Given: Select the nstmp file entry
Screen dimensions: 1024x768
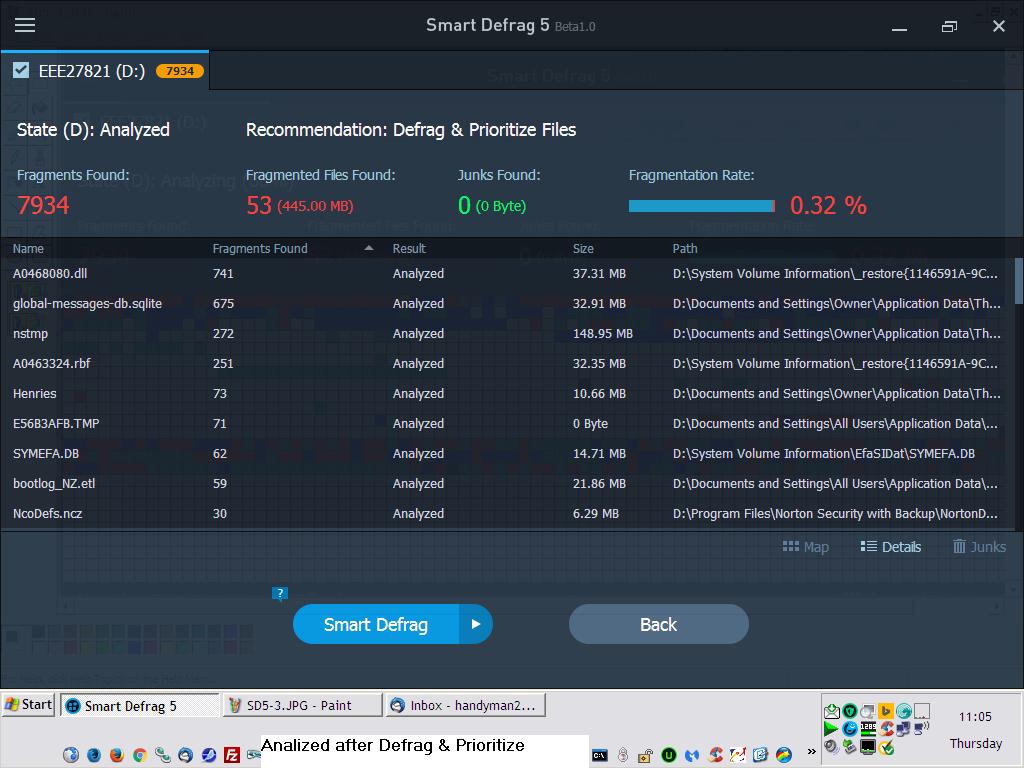Looking at the screenshot, I should [x=507, y=334].
